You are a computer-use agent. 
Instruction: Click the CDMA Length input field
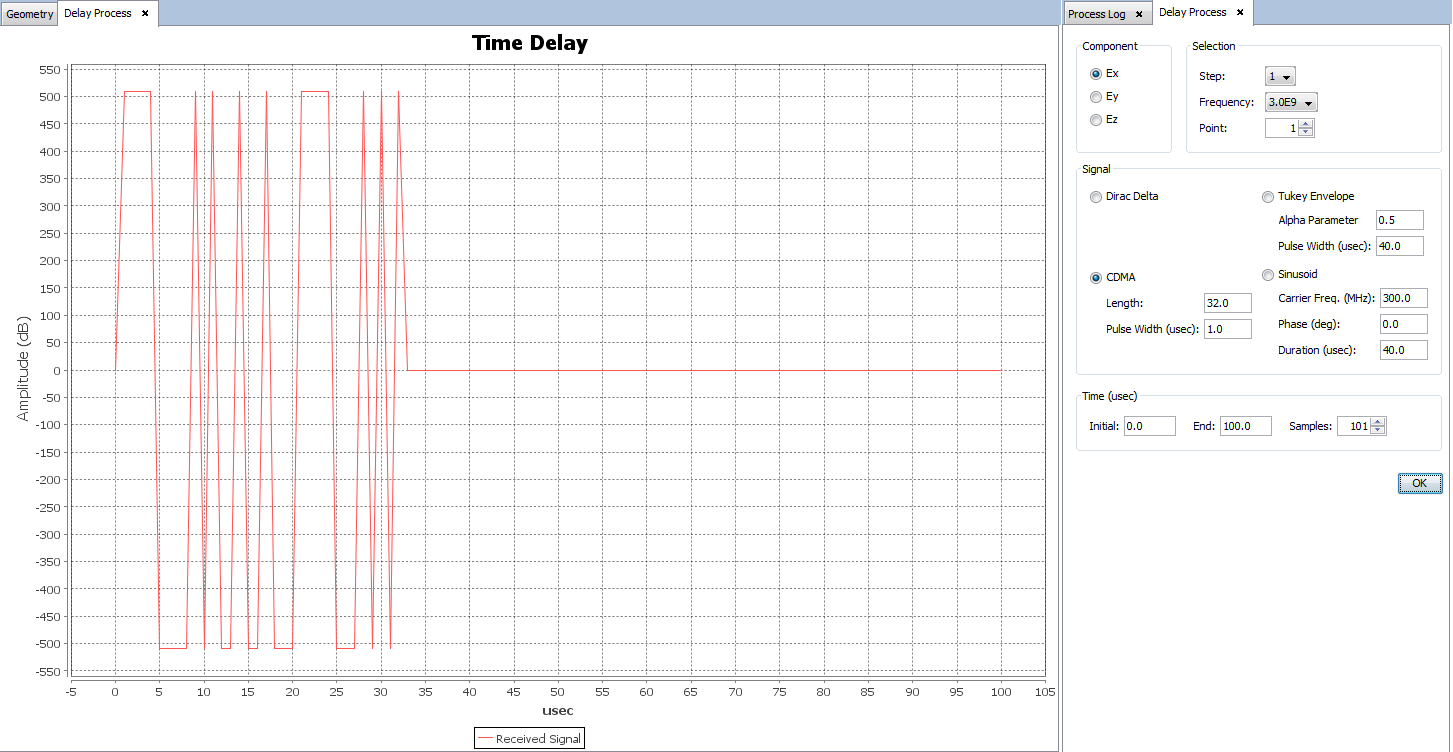click(1227, 303)
